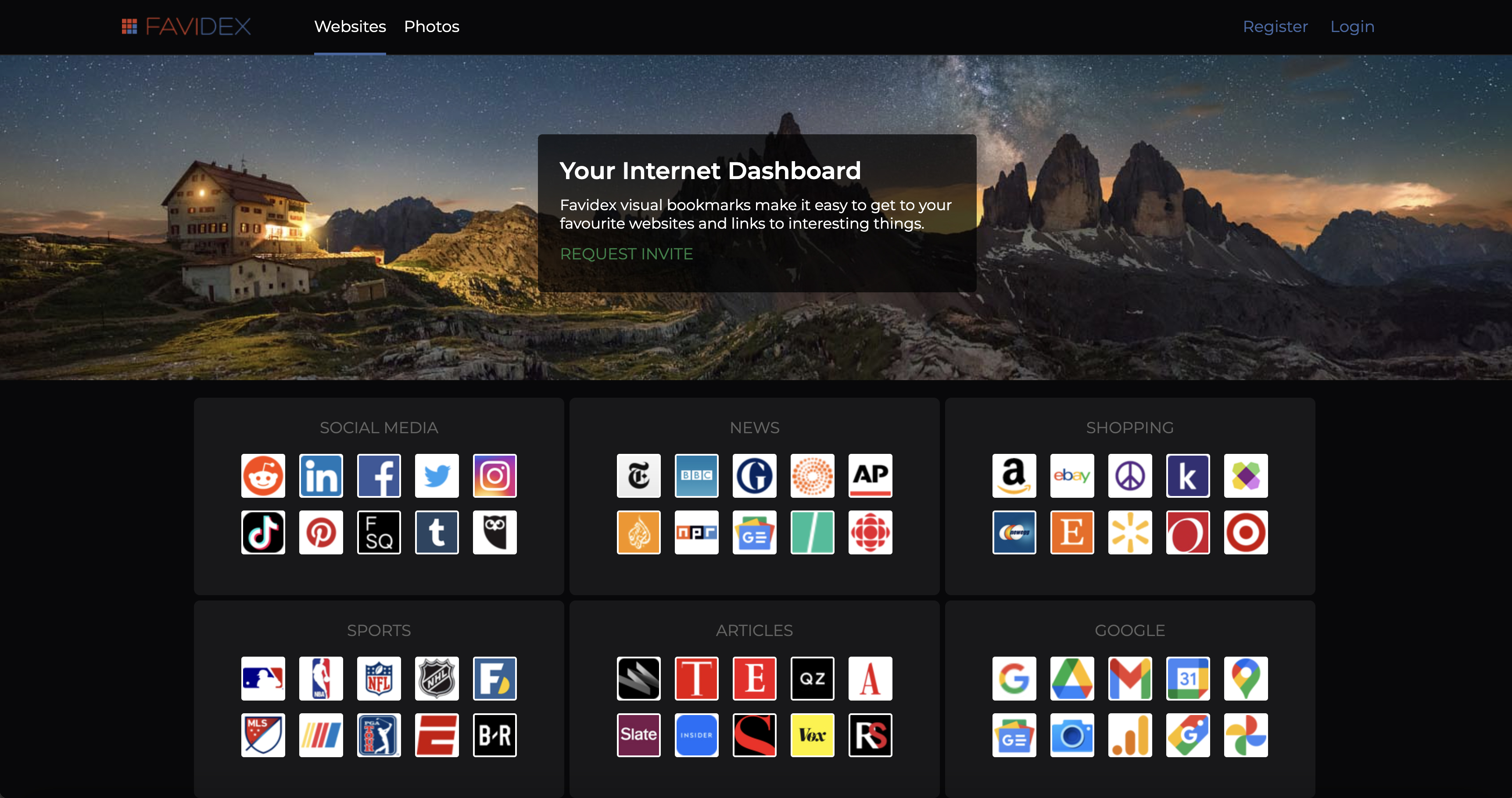Open the TikTok bookmark

tap(263, 532)
